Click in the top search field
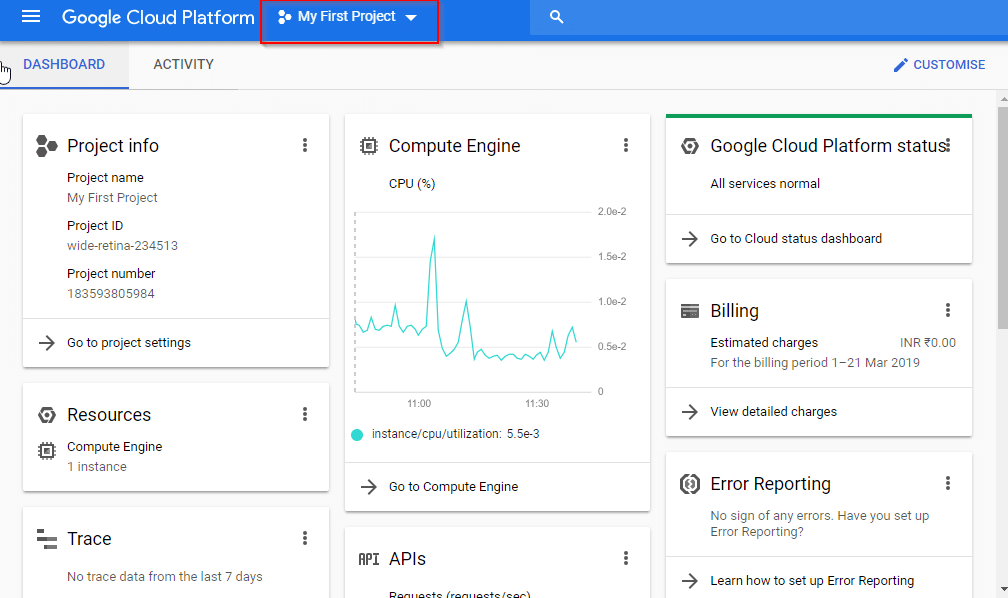 (769, 17)
